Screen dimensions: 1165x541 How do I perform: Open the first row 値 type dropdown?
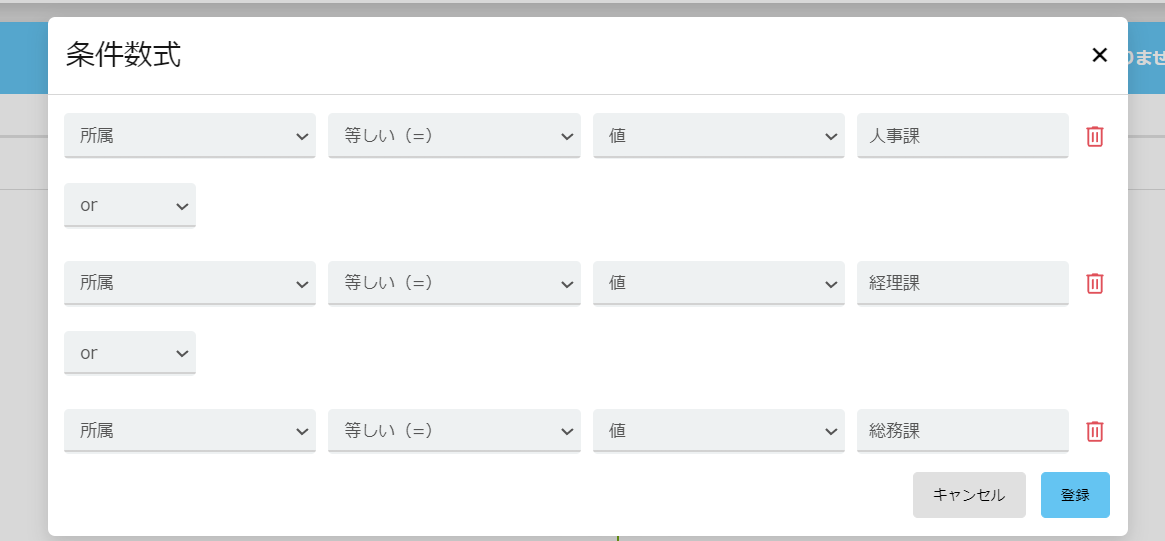[x=718, y=136]
